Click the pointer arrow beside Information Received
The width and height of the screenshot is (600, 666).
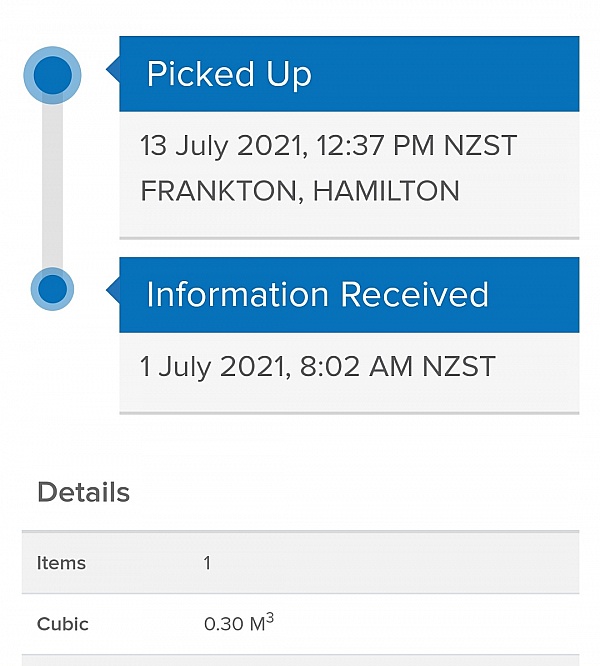(x=113, y=291)
